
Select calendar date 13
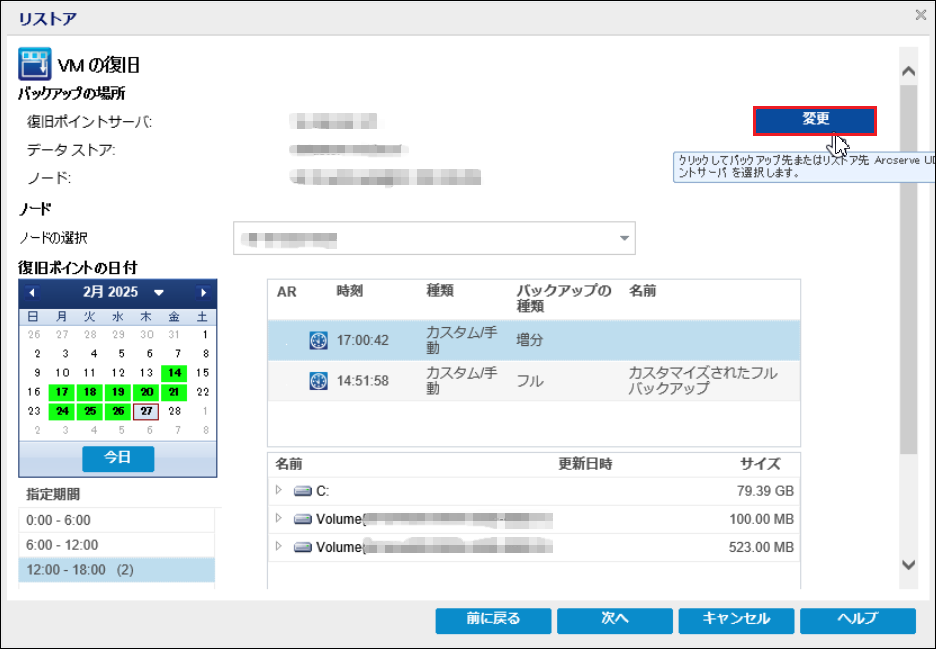click(x=146, y=373)
